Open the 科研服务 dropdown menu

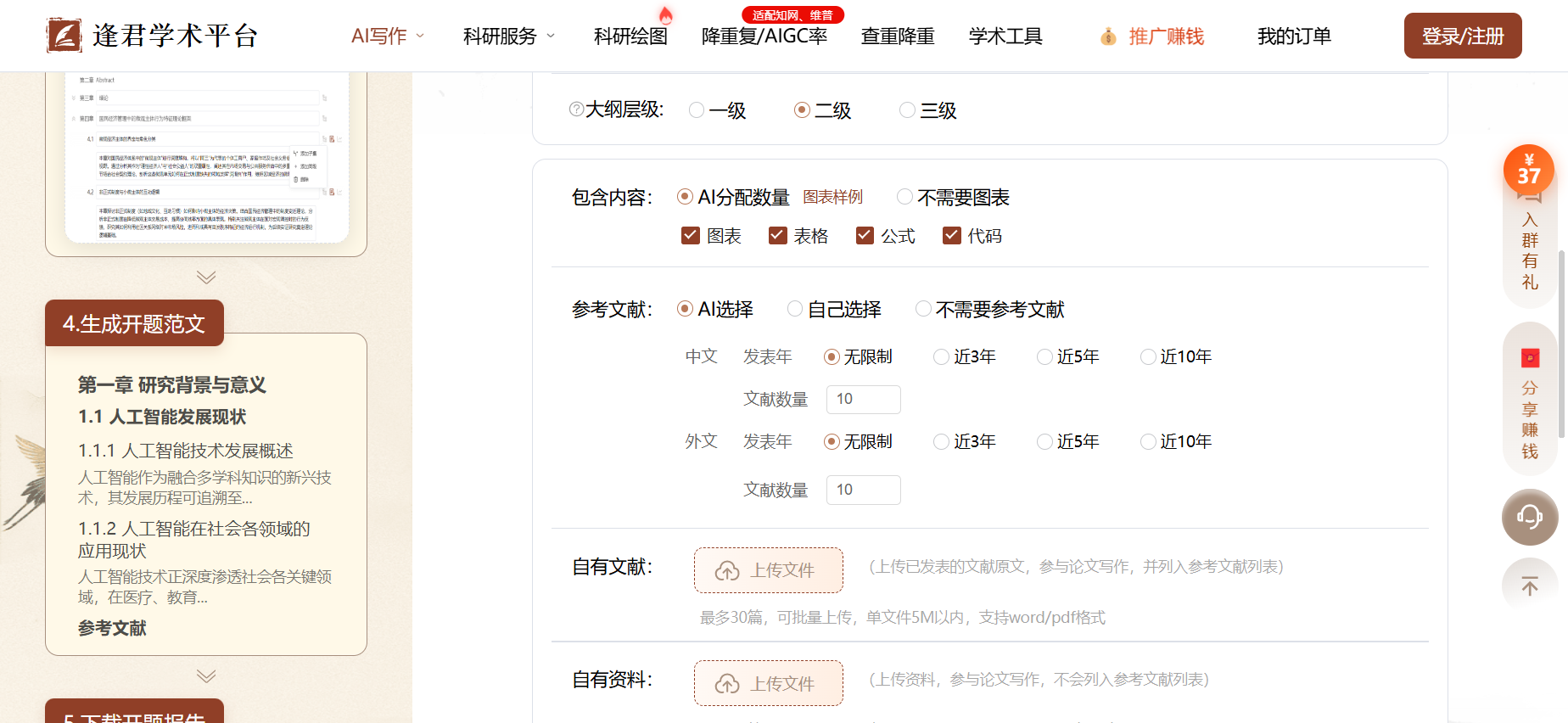[509, 36]
